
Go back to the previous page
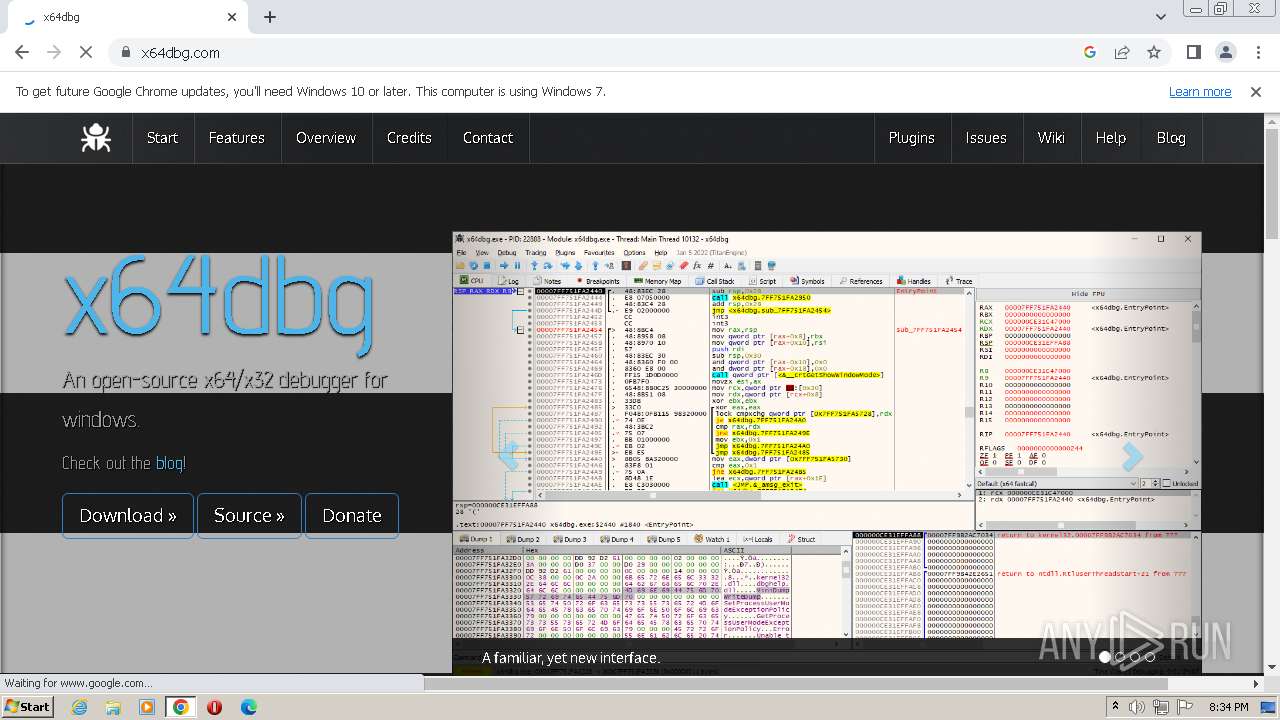point(22,52)
